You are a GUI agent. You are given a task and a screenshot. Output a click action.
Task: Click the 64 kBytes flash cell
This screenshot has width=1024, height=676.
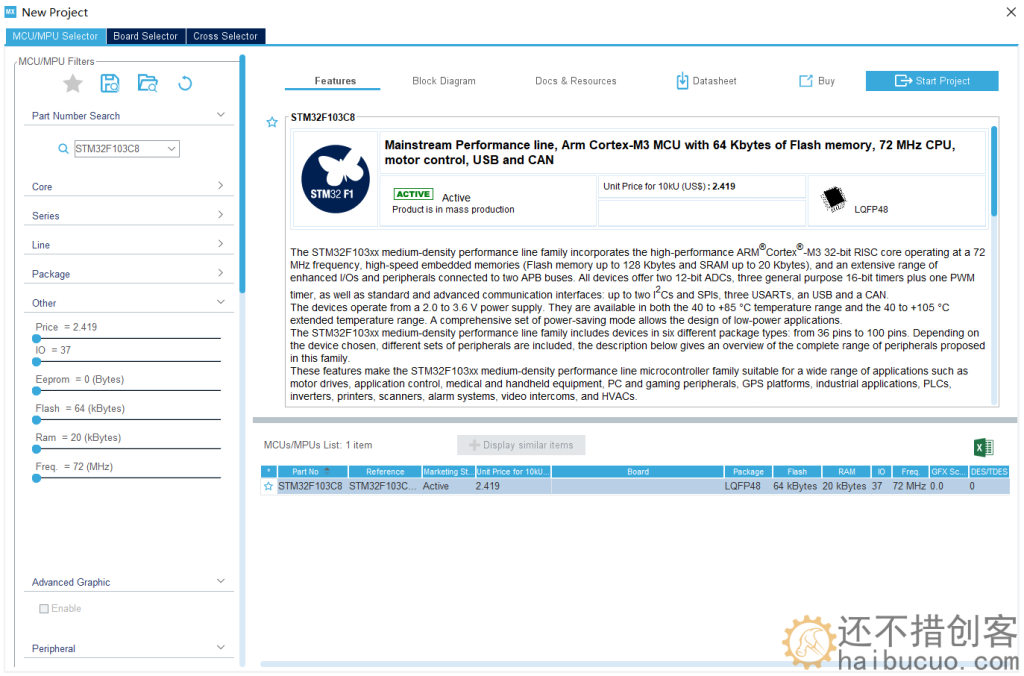795,487
